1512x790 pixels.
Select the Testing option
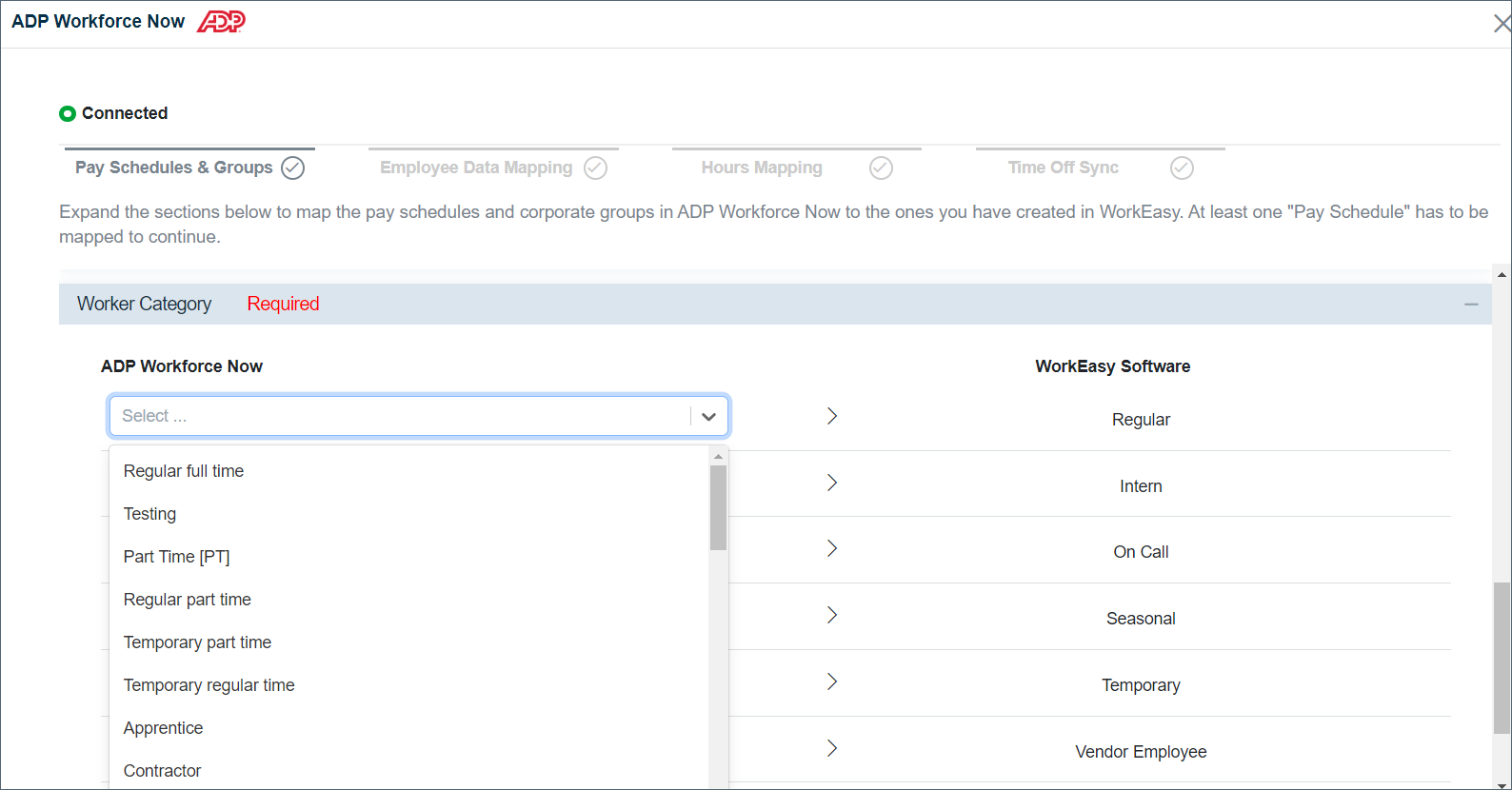pos(409,514)
